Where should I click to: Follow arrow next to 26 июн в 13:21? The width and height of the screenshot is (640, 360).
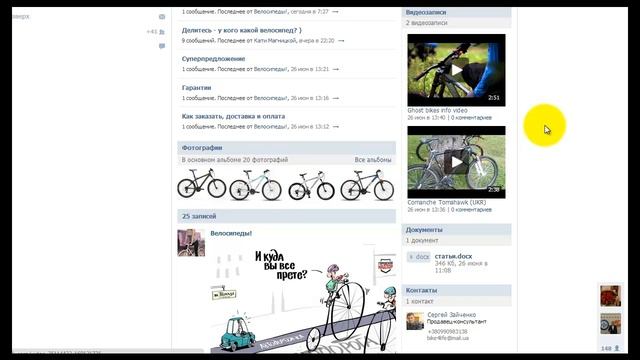(x=336, y=69)
